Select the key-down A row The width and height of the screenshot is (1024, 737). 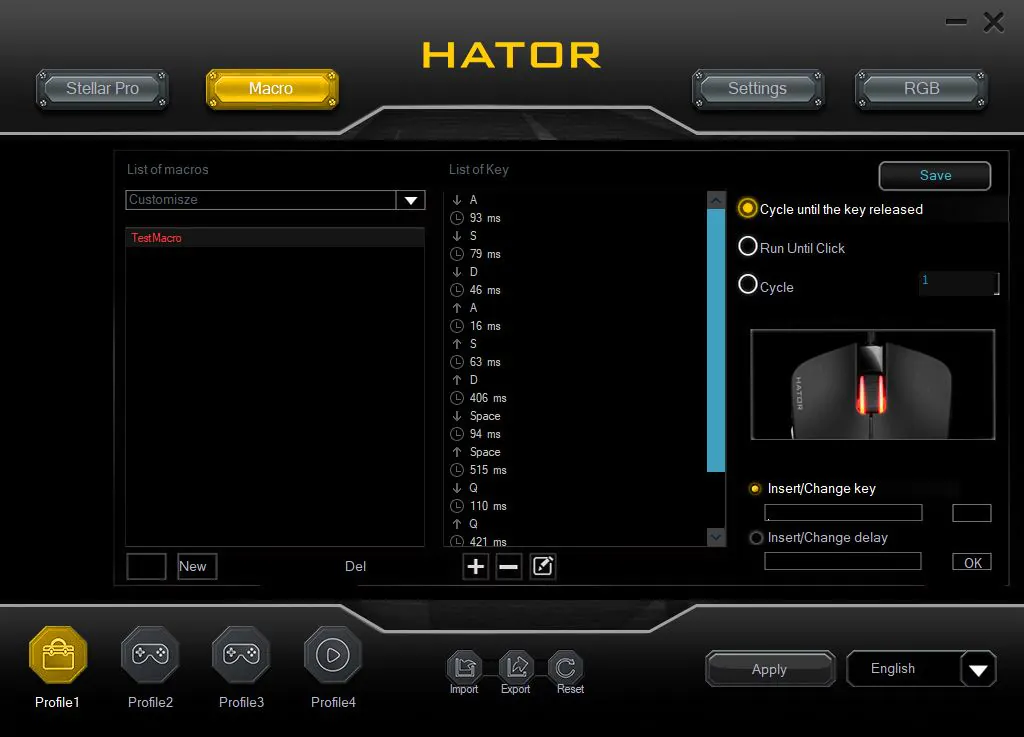tap(577, 200)
